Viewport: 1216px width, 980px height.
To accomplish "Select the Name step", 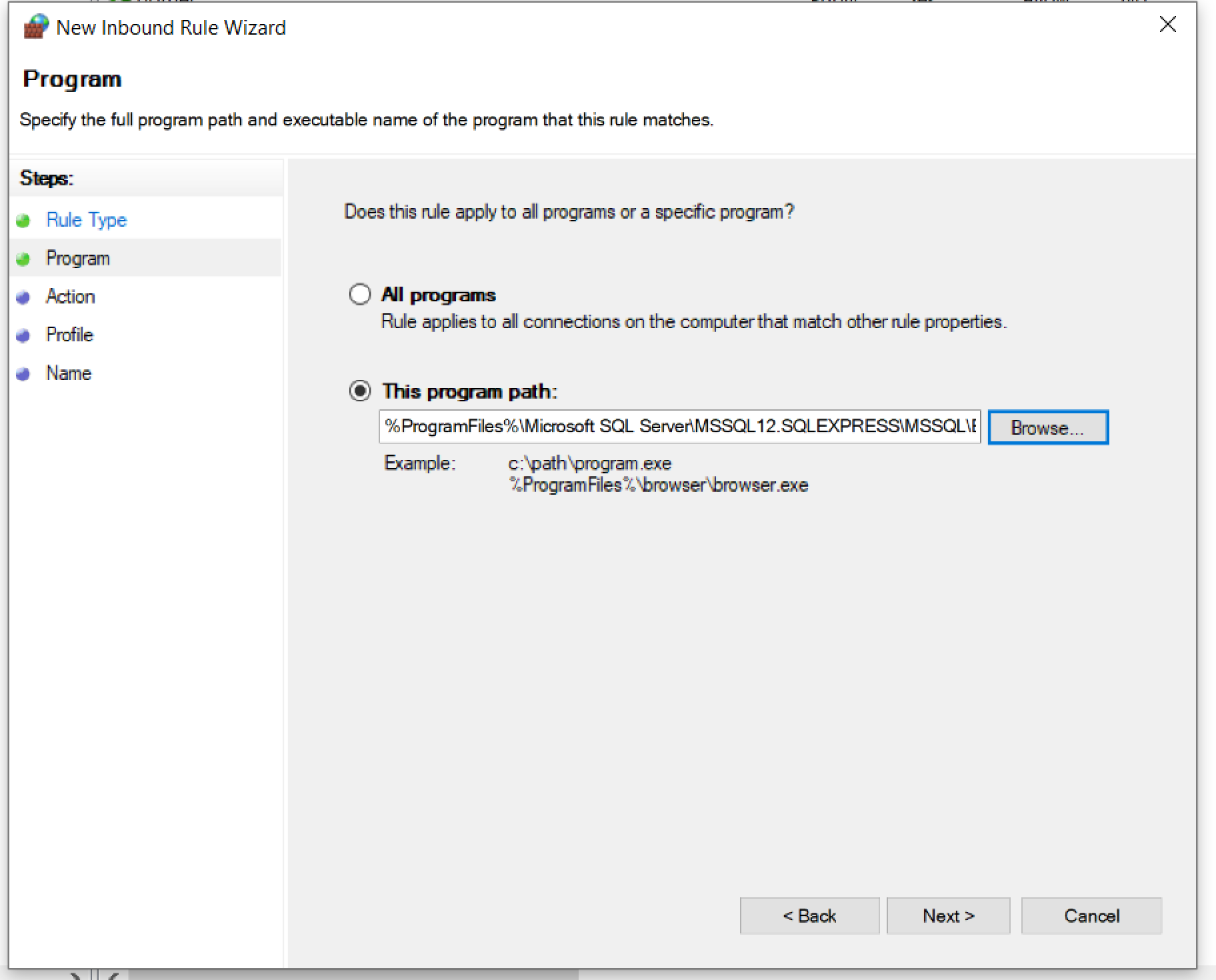I will [68, 373].
